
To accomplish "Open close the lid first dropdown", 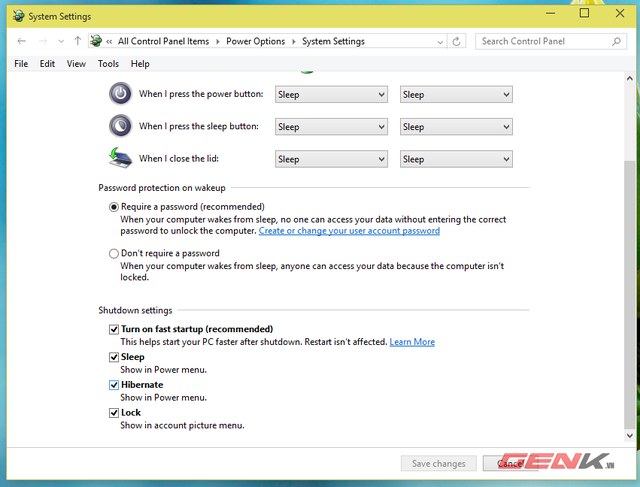I will point(331,159).
